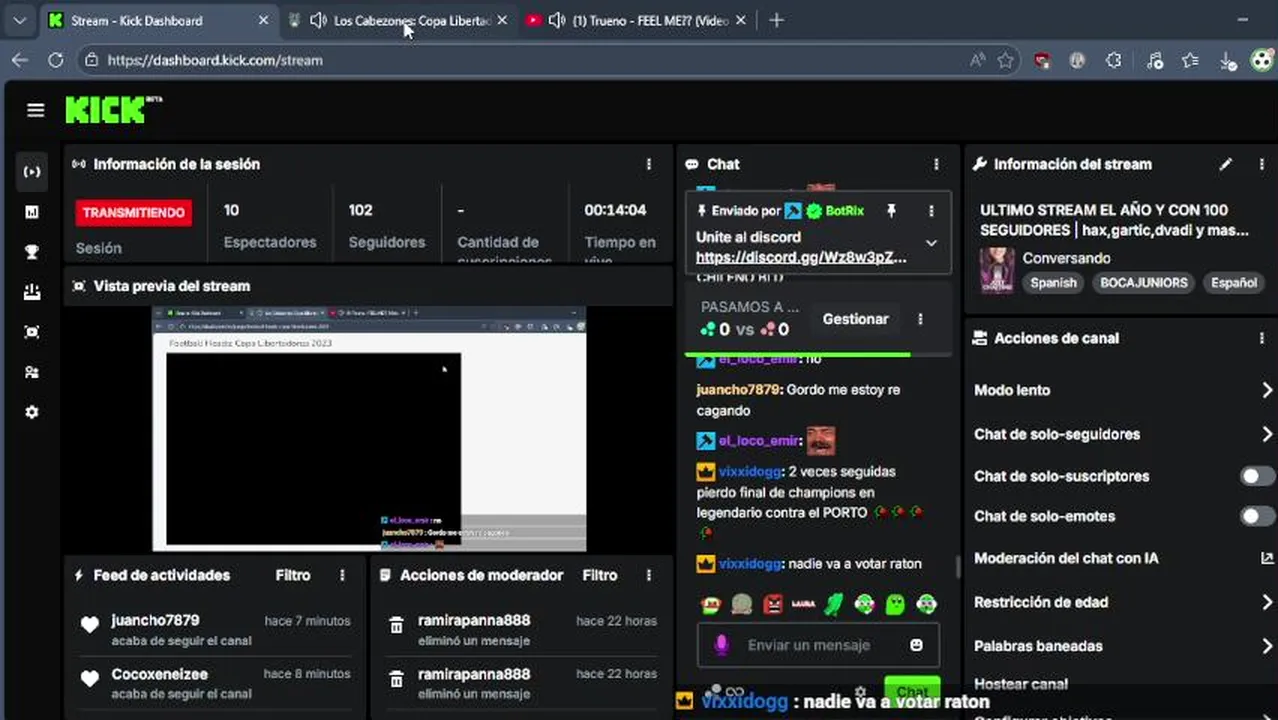Click the 102 Seguidores count
Screen dimensions: 1278x720
pyautogui.click(x=360, y=210)
